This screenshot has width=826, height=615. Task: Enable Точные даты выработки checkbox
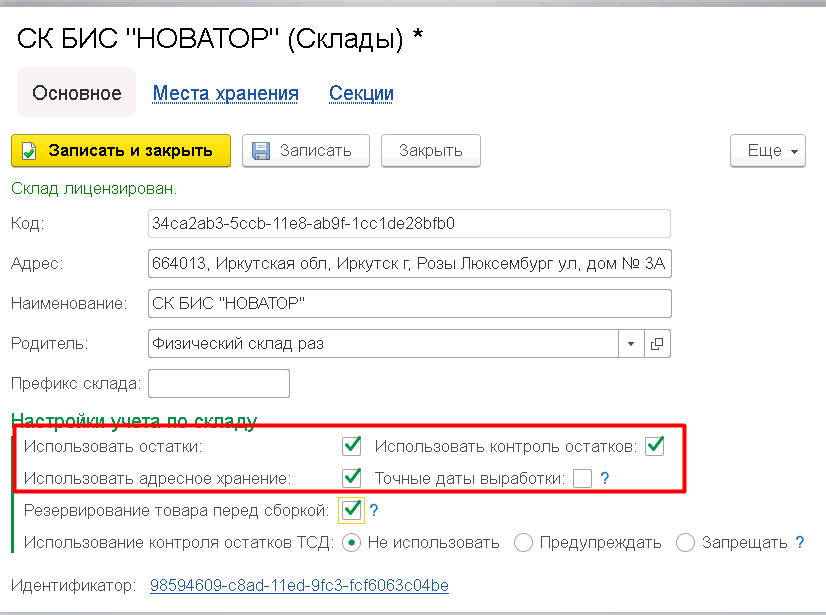(582, 479)
